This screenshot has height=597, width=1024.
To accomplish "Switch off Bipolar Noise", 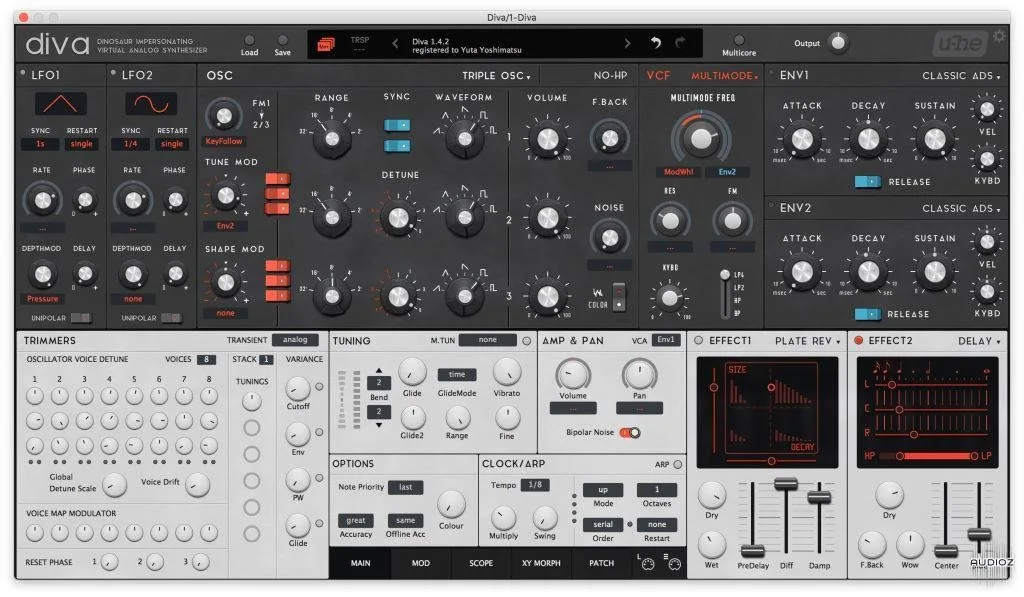I will tap(630, 432).
